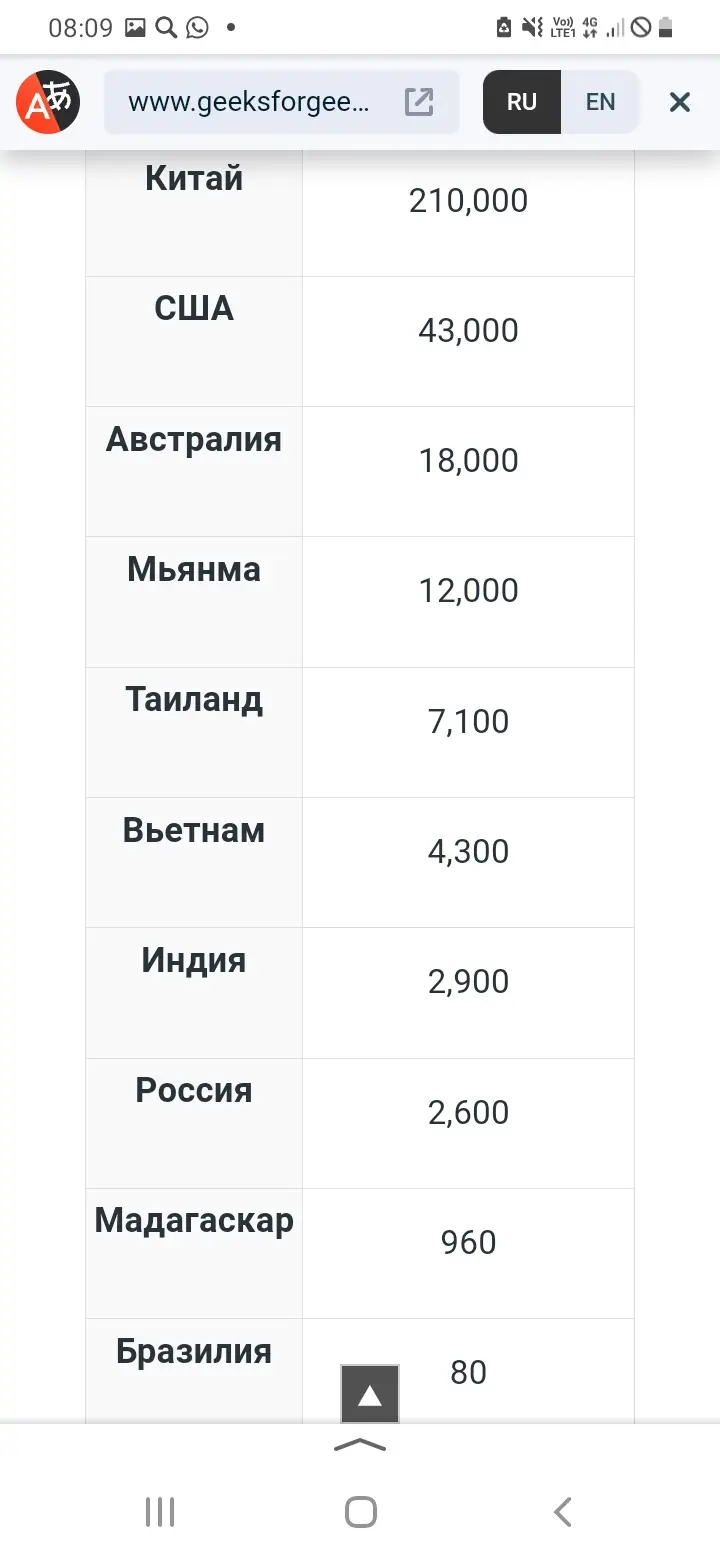The height and width of the screenshot is (1560, 720).
Task: Expand the bottom panel chevron handle
Action: point(360,1445)
